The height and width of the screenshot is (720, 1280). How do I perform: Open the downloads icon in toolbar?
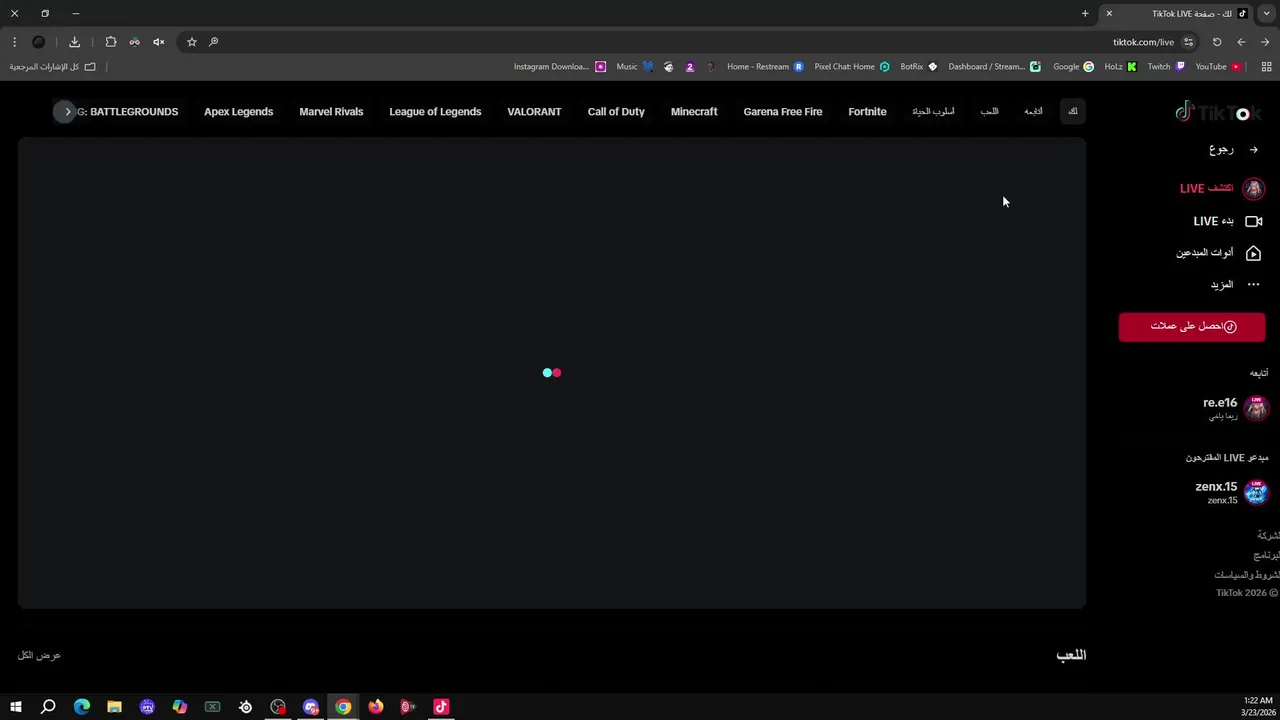pos(74,42)
